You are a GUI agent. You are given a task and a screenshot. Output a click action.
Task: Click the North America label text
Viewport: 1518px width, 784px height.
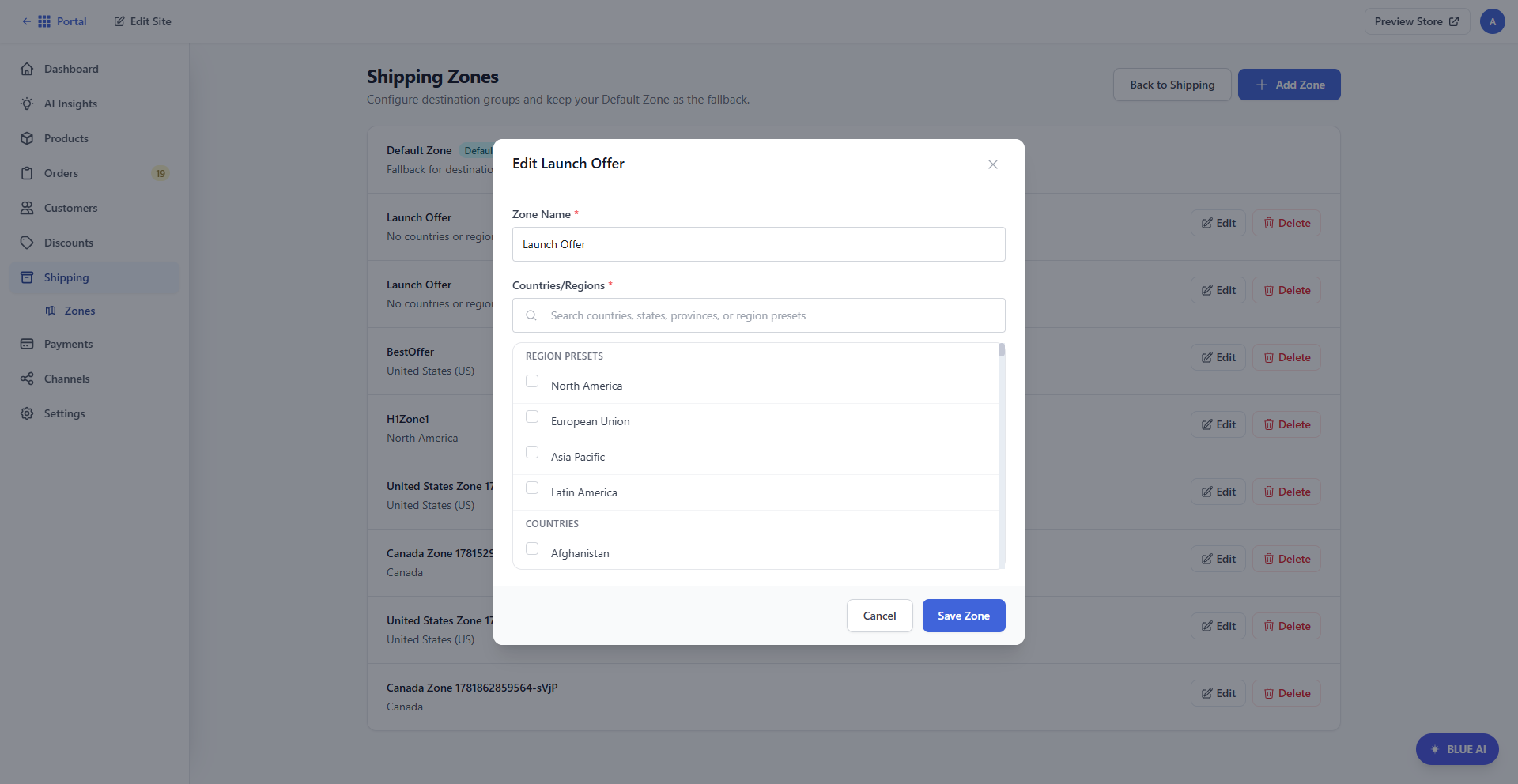click(x=587, y=386)
